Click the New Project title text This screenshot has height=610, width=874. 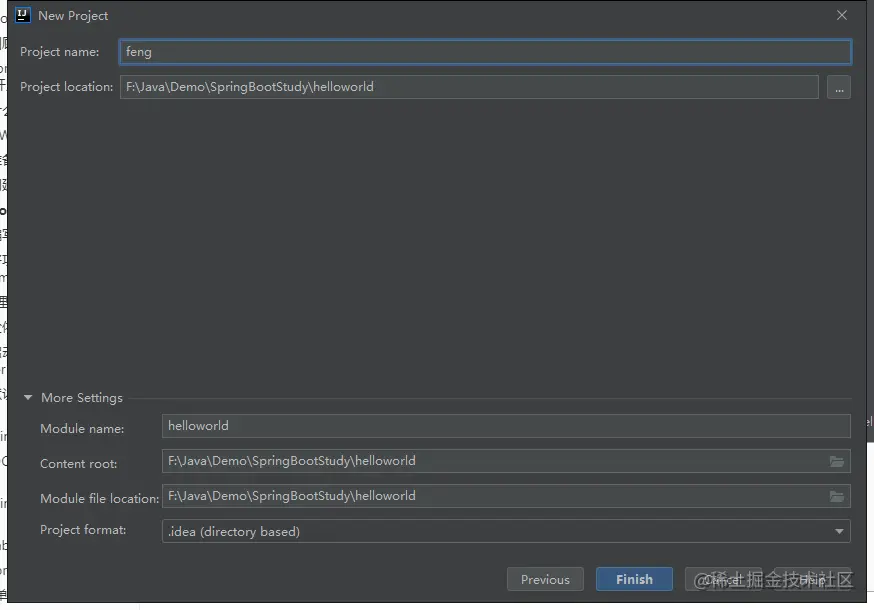(73, 16)
